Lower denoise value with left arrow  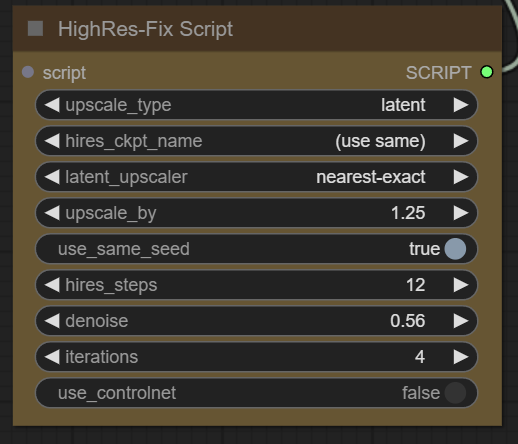tap(52, 321)
